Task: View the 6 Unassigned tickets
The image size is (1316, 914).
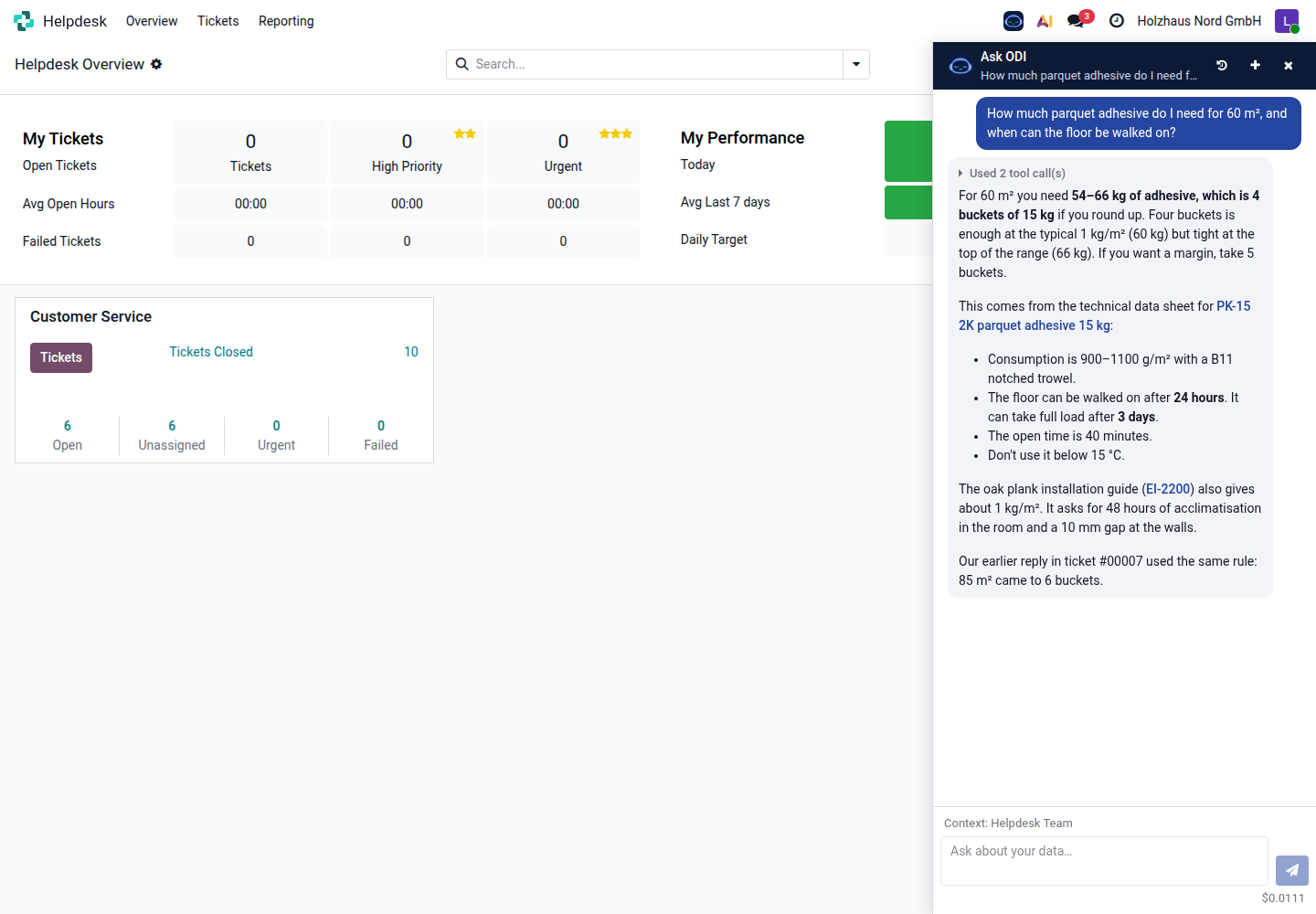Action: [x=172, y=435]
